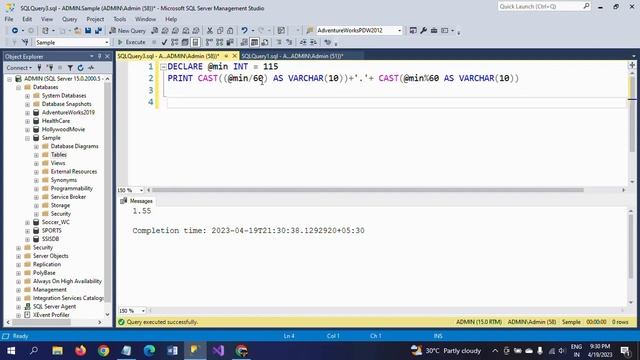Image resolution: width=640 pixels, height=360 pixels.
Task: Open the AdventureWorksPDW2012 dropdown
Action: tap(400, 31)
